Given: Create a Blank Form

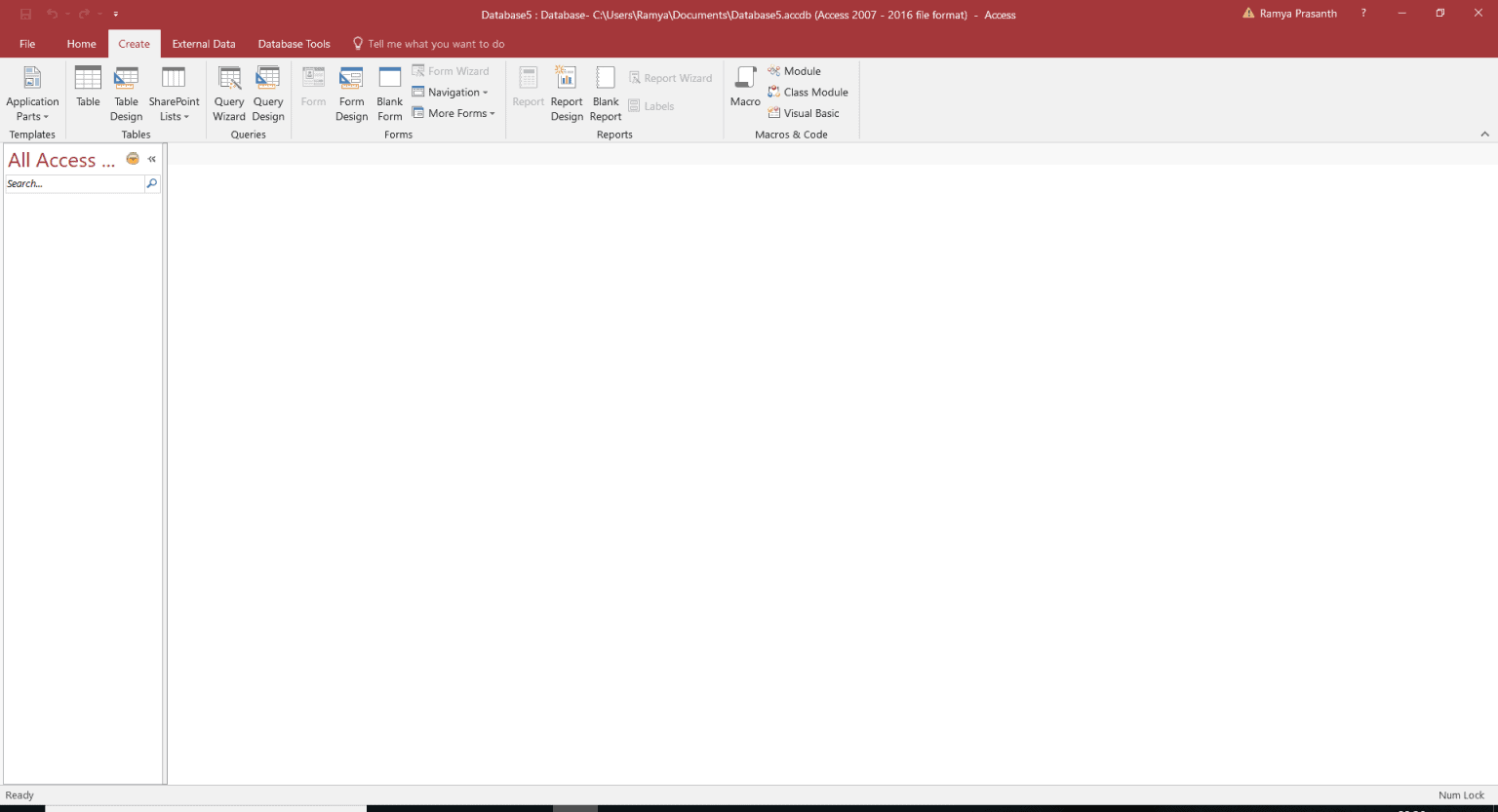Looking at the screenshot, I should (x=389, y=93).
